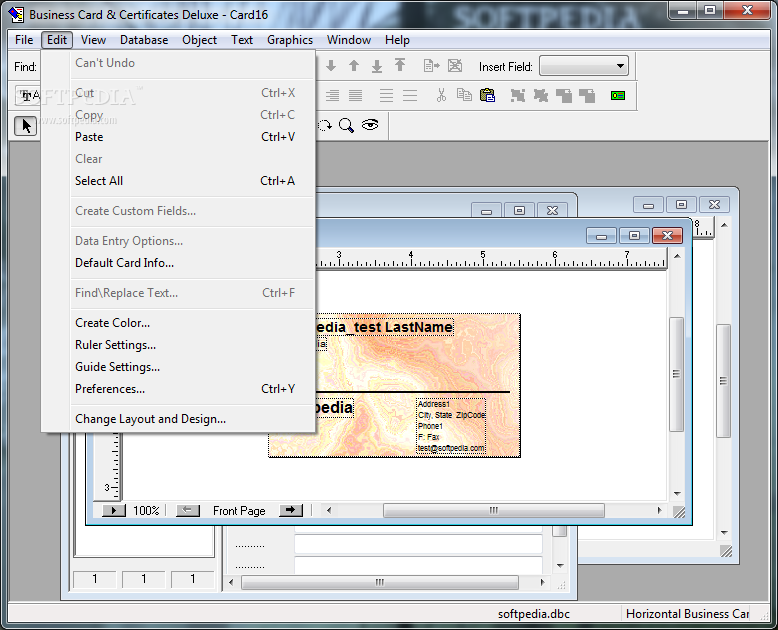Image resolution: width=778 pixels, height=630 pixels.
Task: Go to previous page with left arrow
Action: tap(188, 510)
